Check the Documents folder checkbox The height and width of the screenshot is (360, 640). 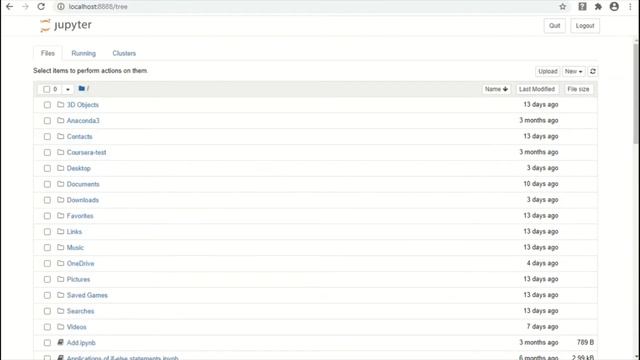[x=47, y=184]
